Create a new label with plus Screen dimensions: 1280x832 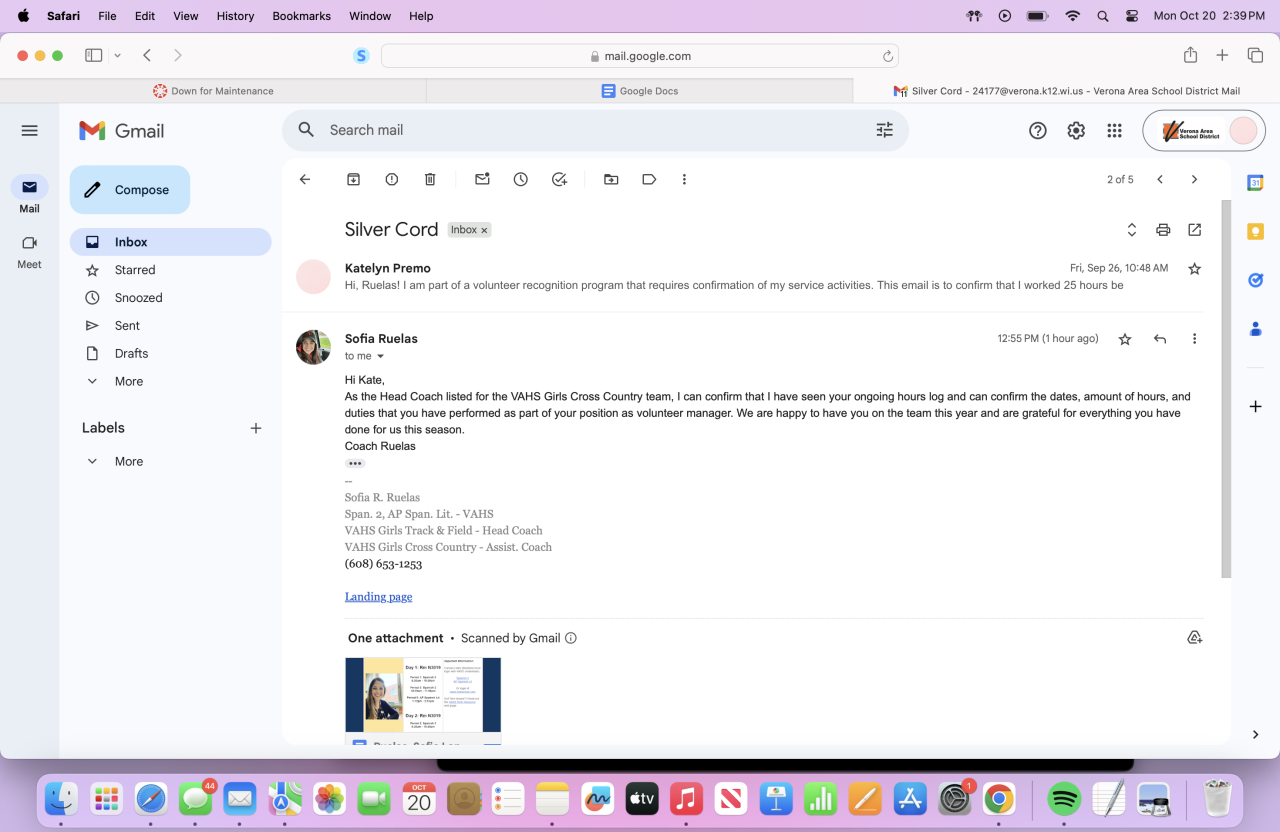(x=256, y=428)
